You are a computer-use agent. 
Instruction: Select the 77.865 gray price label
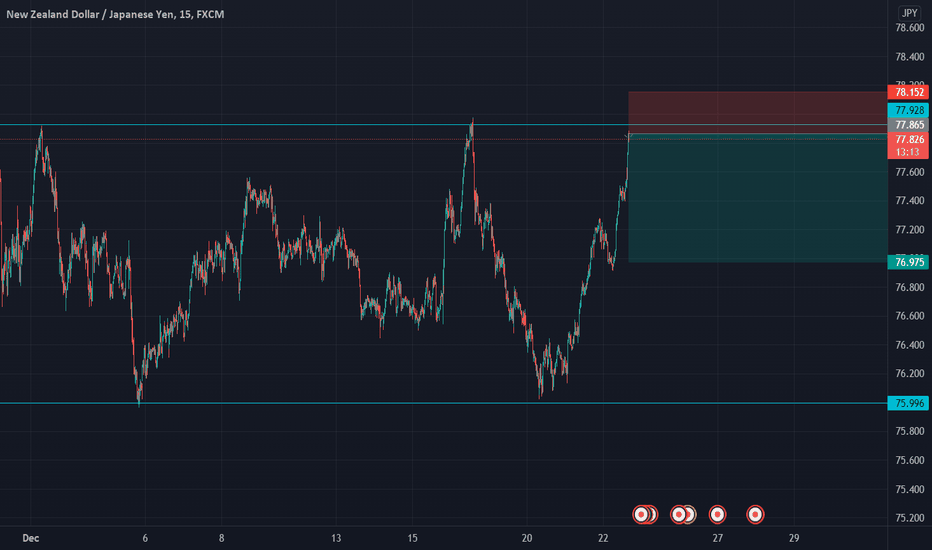click(x=908, y=125)
